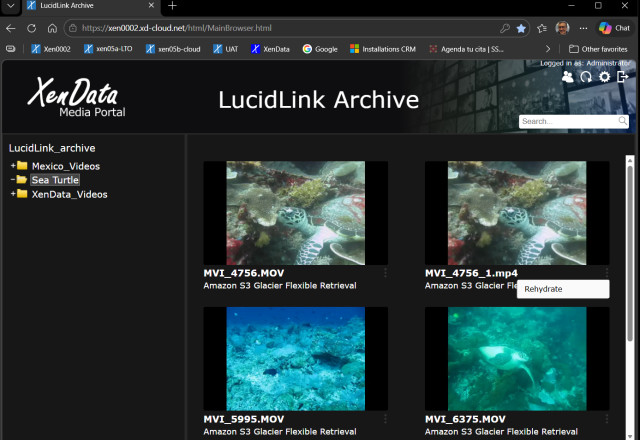Screen dimensions: 640x440
Task: Click the vertical scrollbar of the file list
Action: 630,300
